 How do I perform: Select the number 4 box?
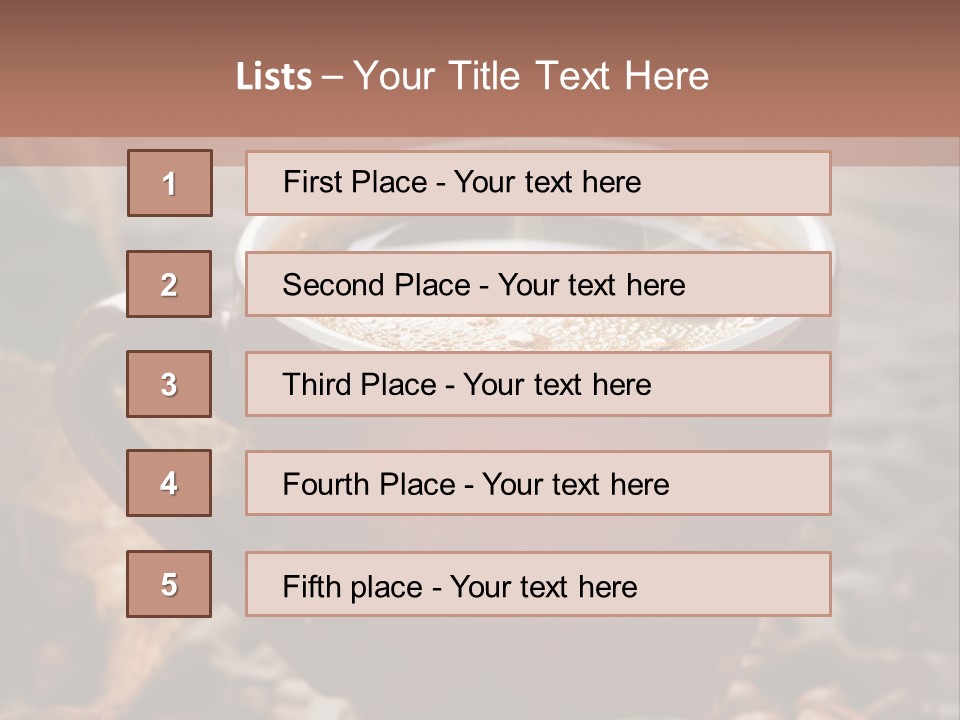(x=169, y=483)
